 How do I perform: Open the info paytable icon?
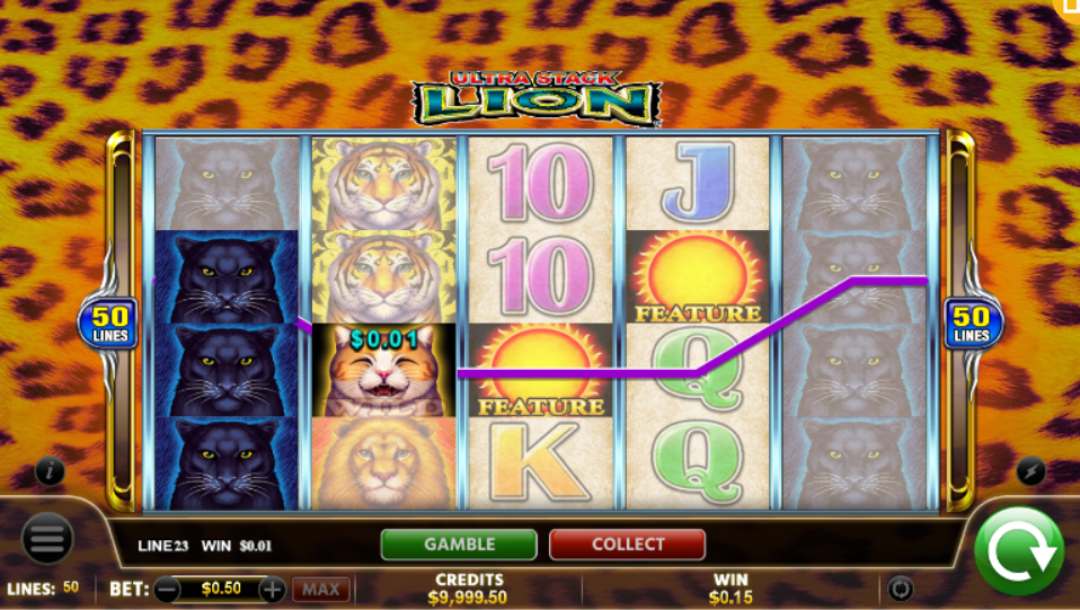pyautogui.click(x=50, y=472)
